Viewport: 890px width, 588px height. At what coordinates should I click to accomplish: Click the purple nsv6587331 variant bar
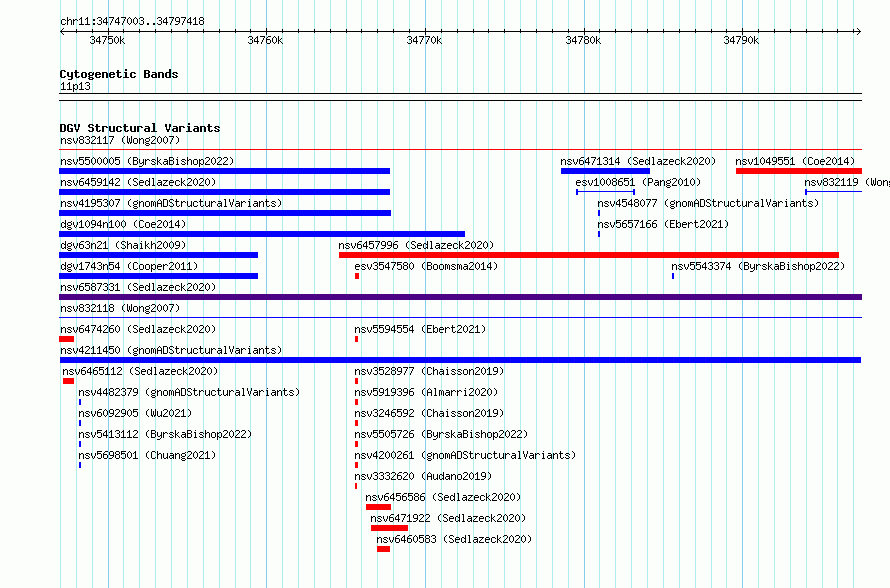[x=460, y=297]
